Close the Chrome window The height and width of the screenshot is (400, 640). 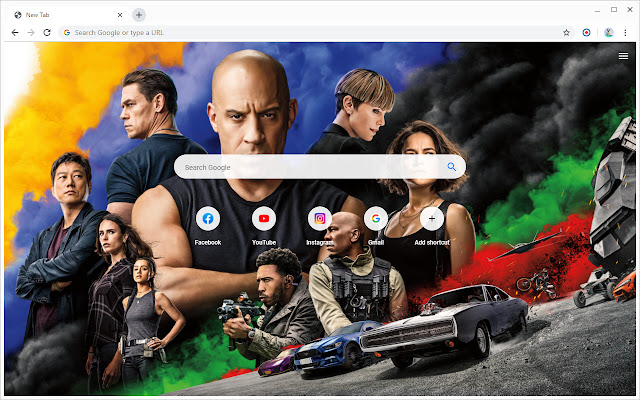(630, 9)
